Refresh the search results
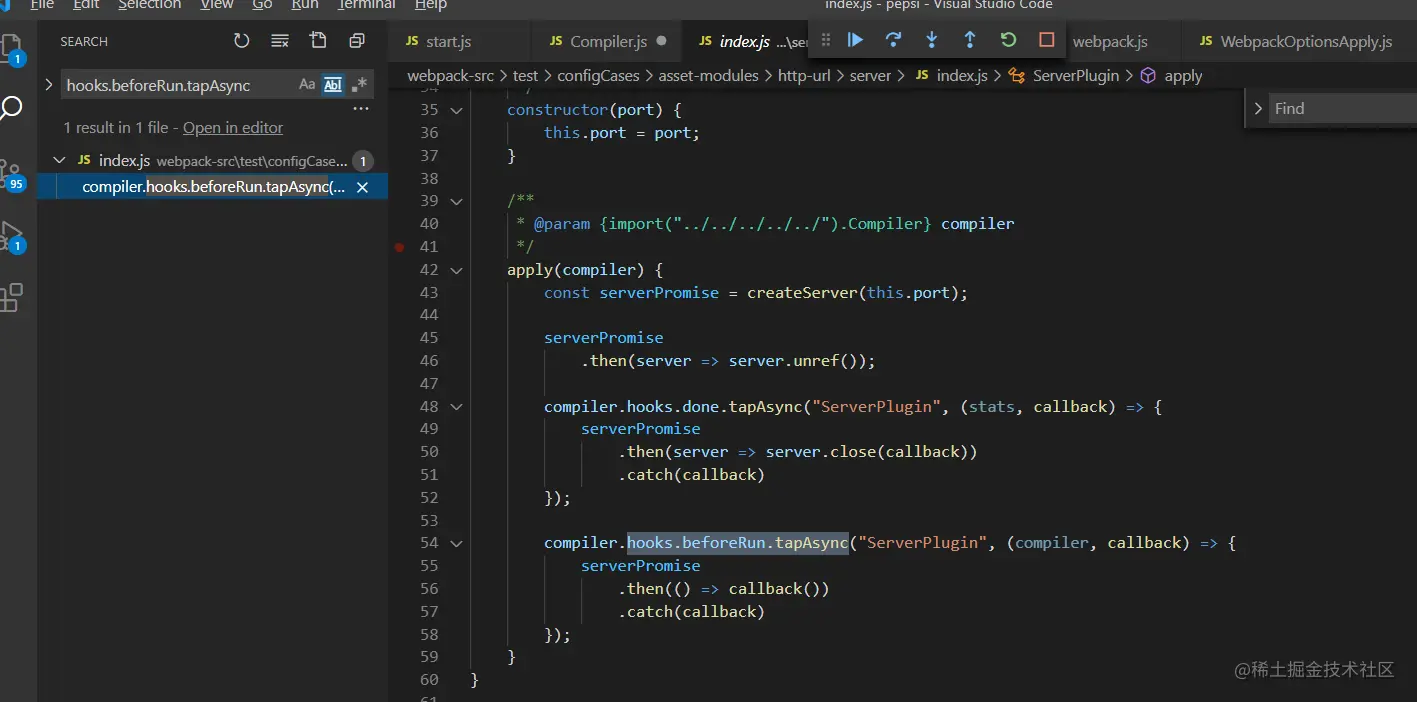This screenshot has width=1417, height=702. coord(242,41)
